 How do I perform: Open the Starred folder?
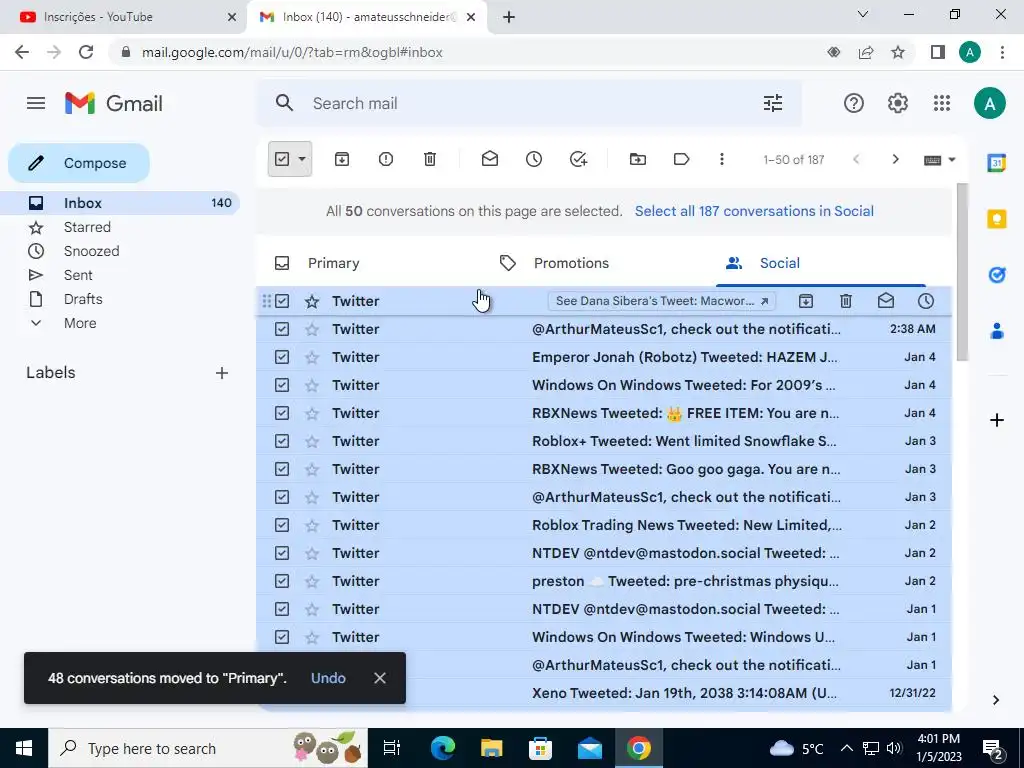click(87, 227)
